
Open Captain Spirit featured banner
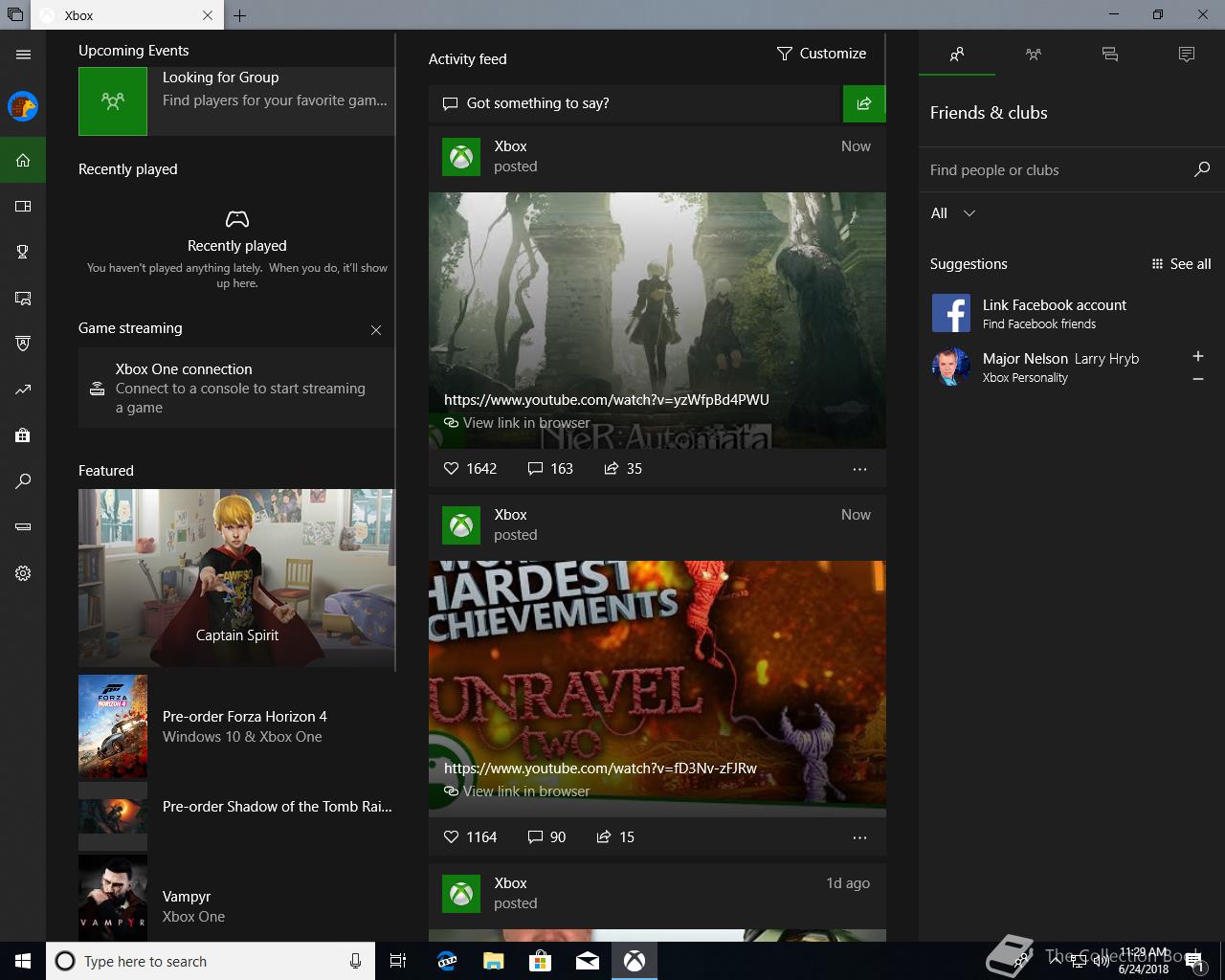click(x=236, y=578)
